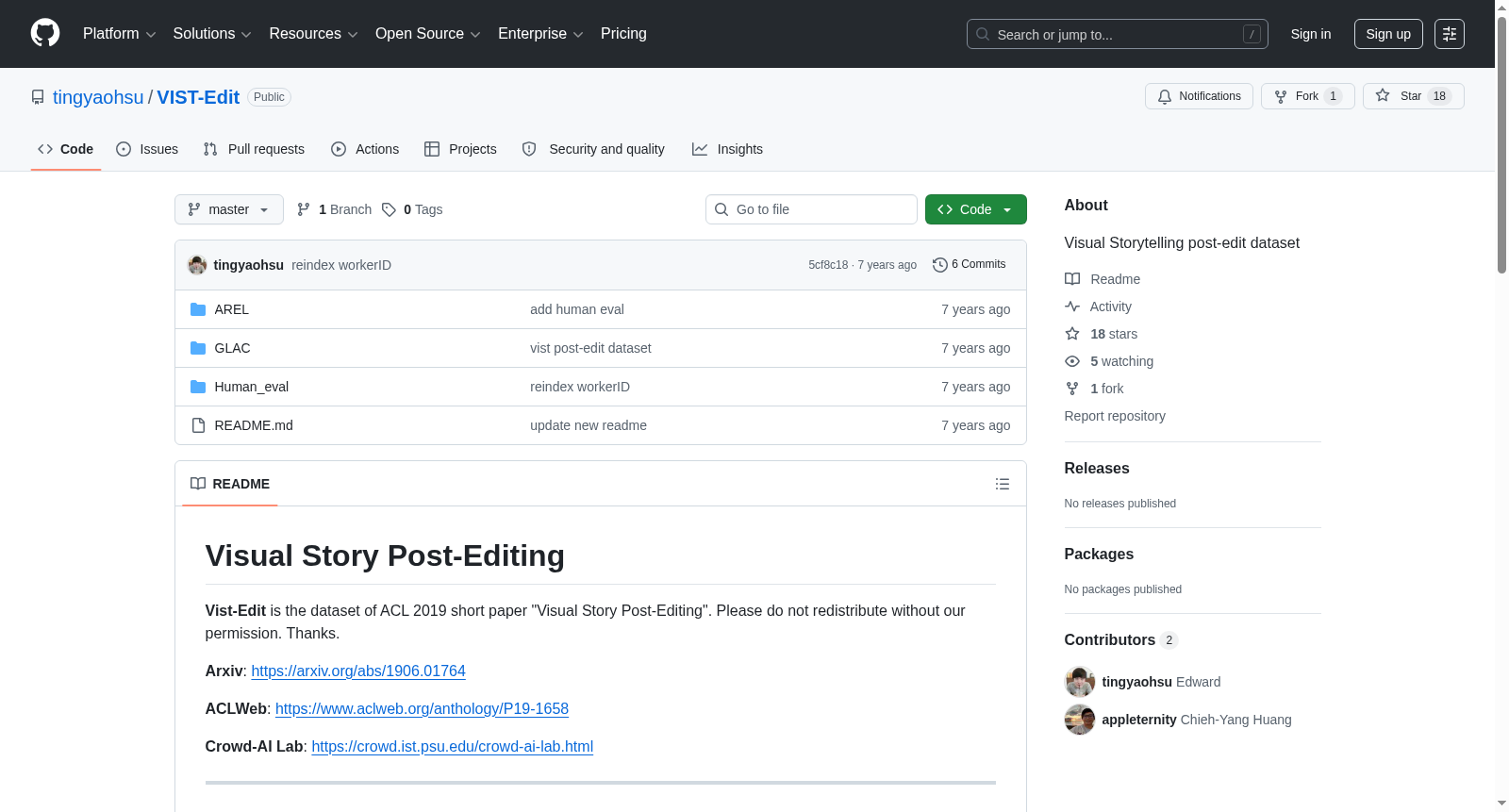The width and height of the screenshot is (1509, 812).
Task: View the 0 Tags link
Action: point(412,209)
